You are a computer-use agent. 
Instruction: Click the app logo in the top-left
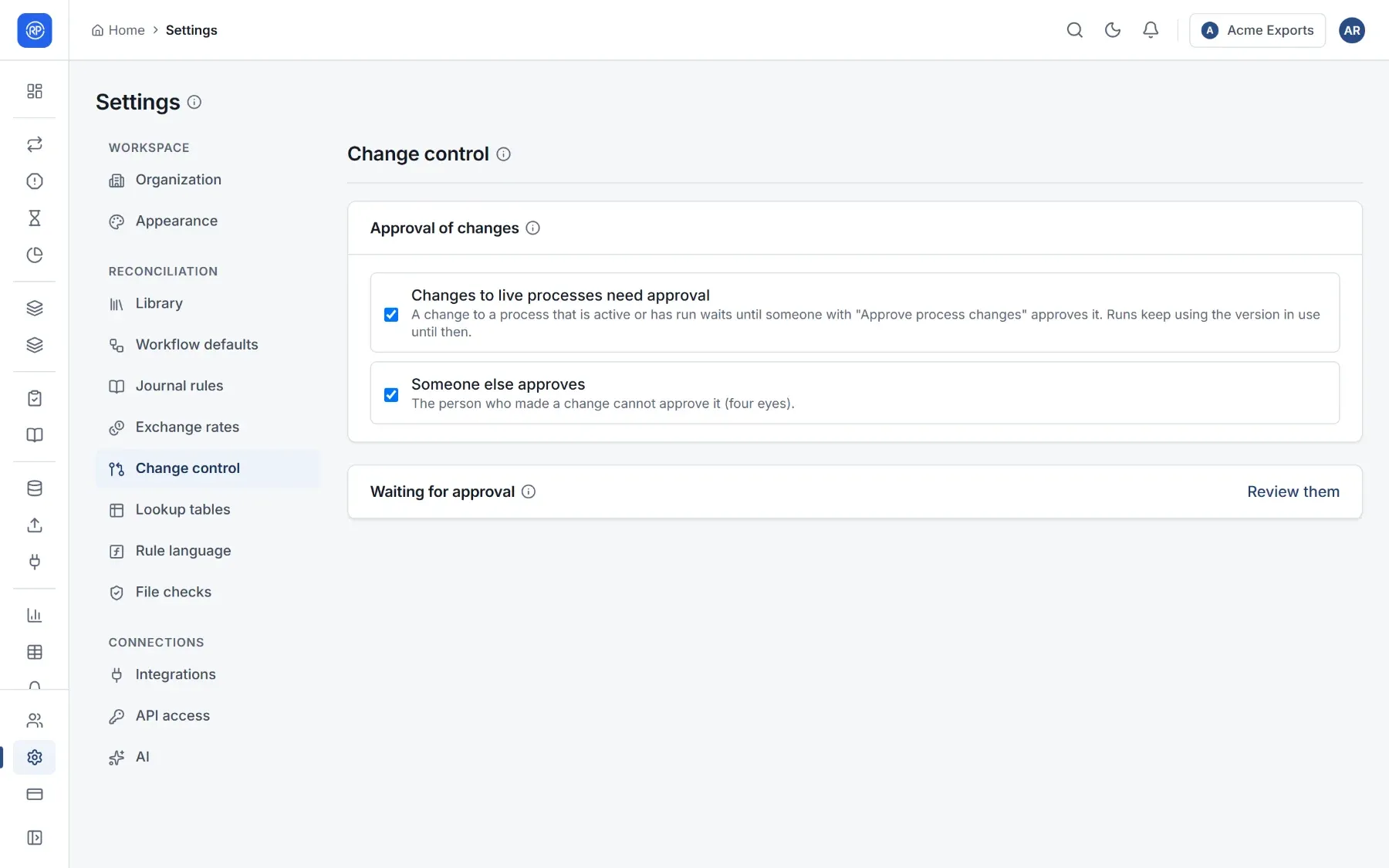coord(34,30)
